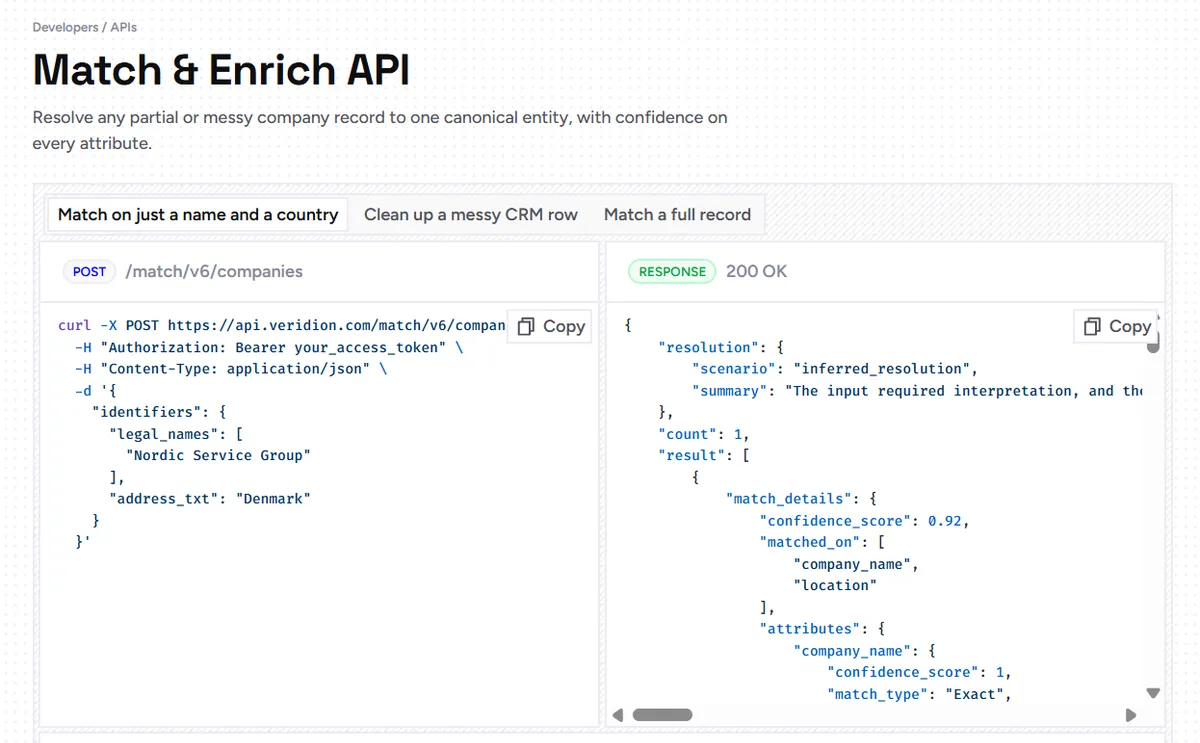1200x743 pixels.
Task: Click the response vertical scrollbar down arrow
Action: click(x=1152, y=692)
